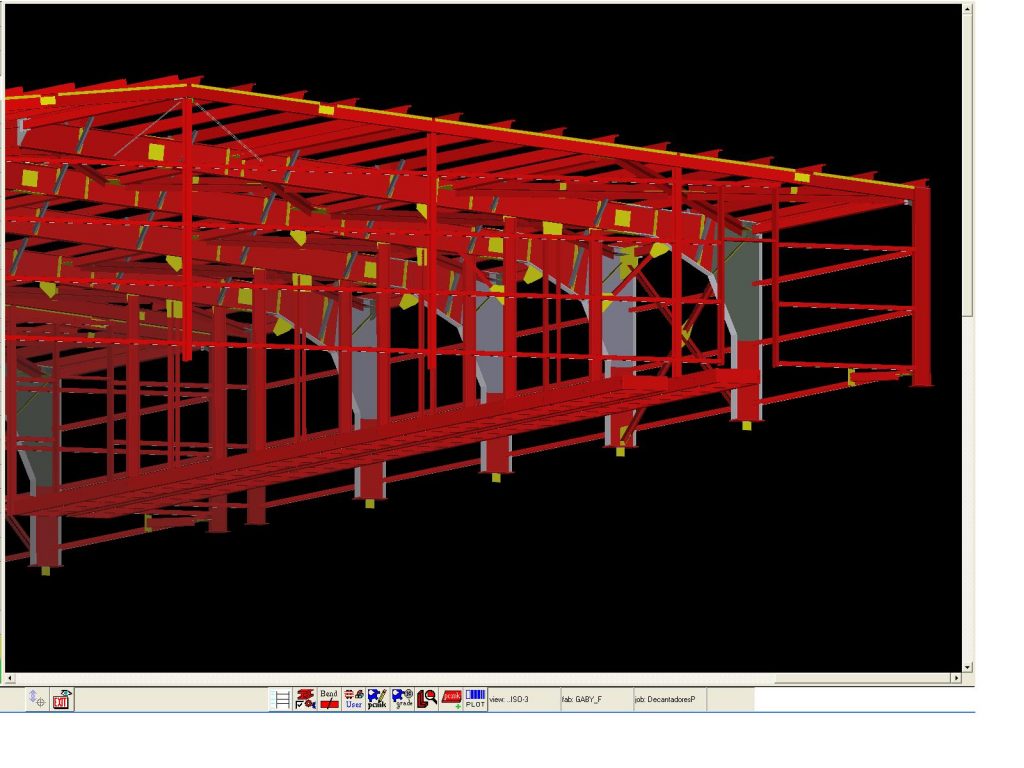
Task: Click the pcmk pencil icon
Action: point(377,699)
